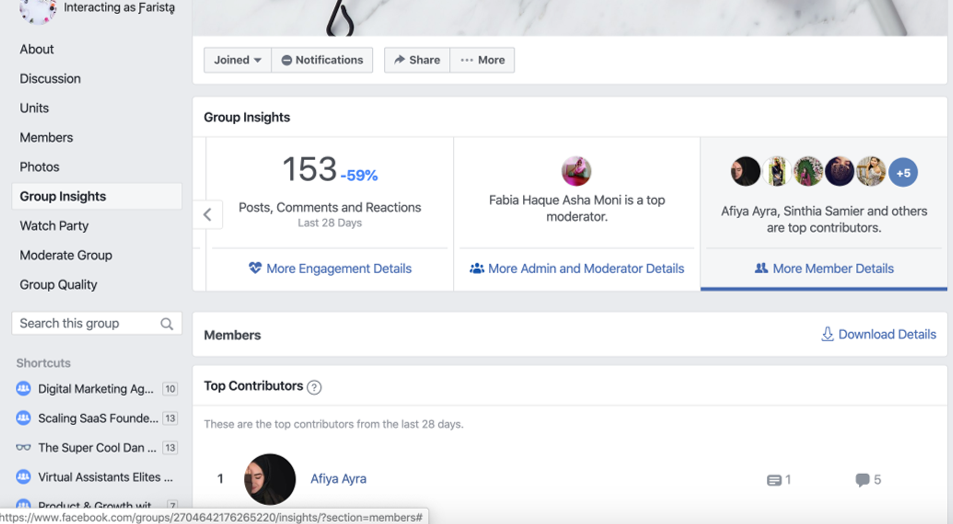Click the +5 more contributors badge

pyautogui.click(x=903, y=173)
